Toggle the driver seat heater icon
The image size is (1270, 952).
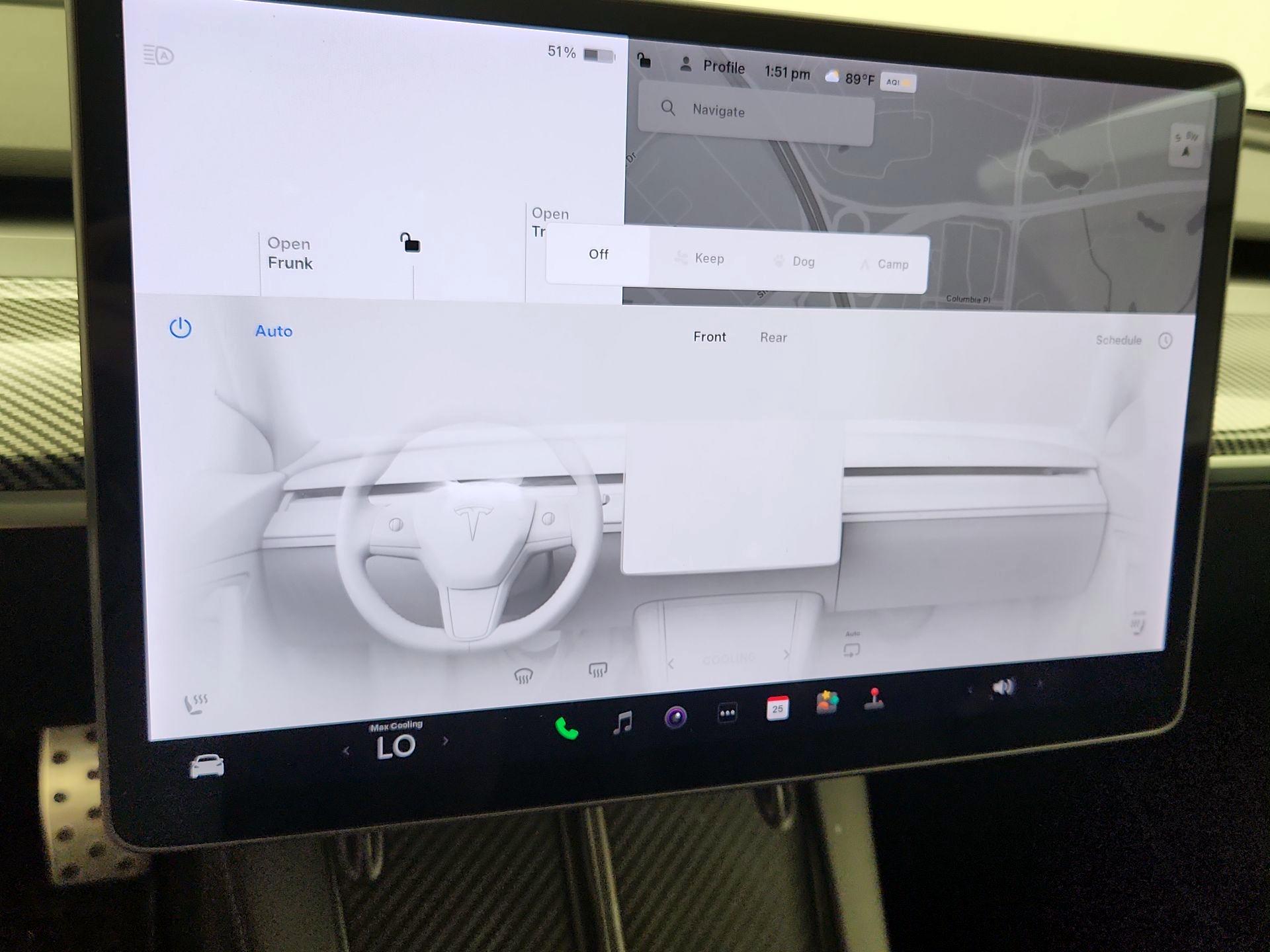click(x=196, y=704)
